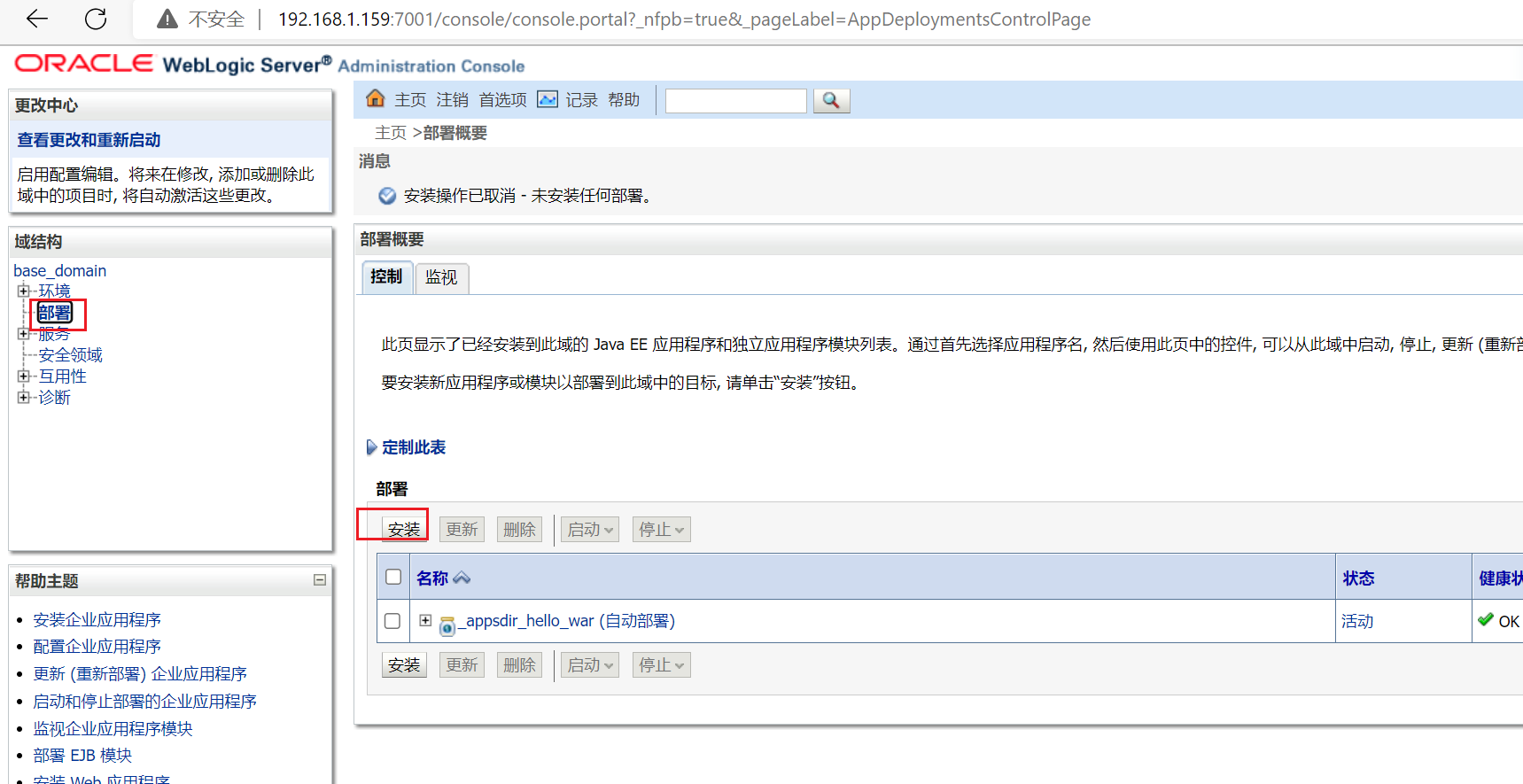Click the green OK health checkmark

(1486, 620)
